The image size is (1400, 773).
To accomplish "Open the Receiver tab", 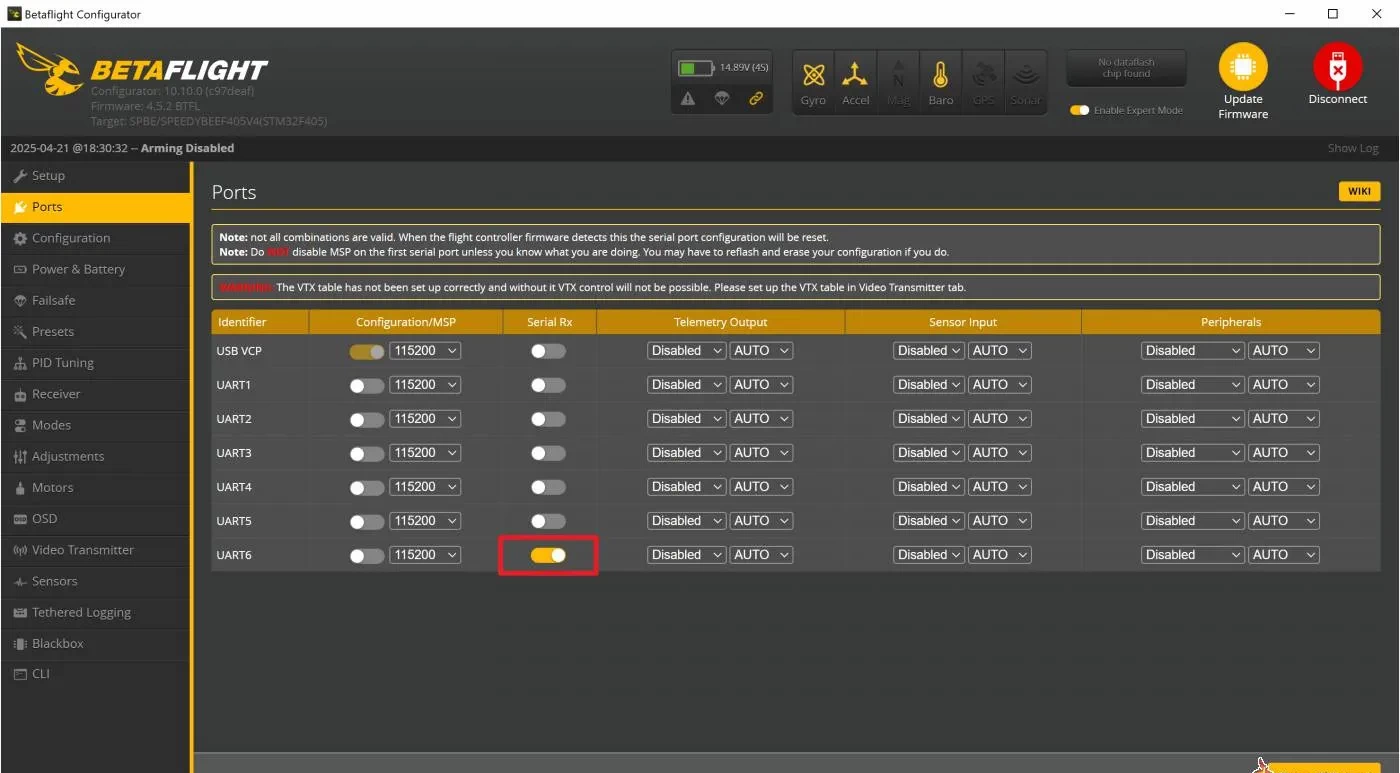I will click(x=95, y=394).
